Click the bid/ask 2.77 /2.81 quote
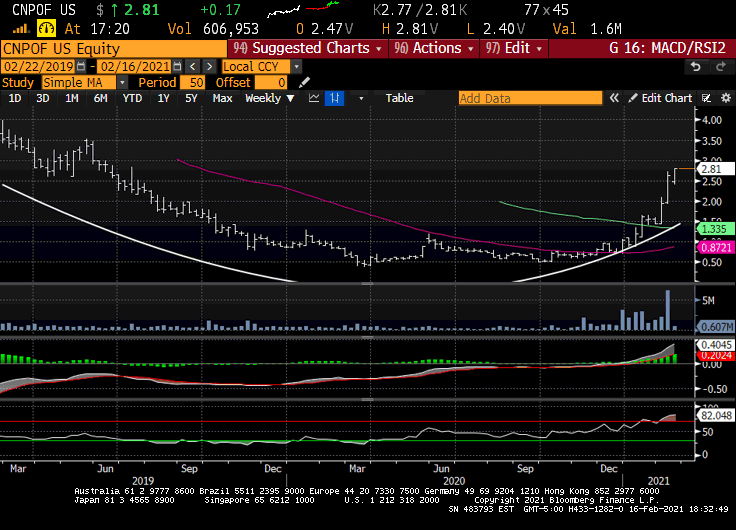This screenshot has height=530, width=736. tap(420, 9)
